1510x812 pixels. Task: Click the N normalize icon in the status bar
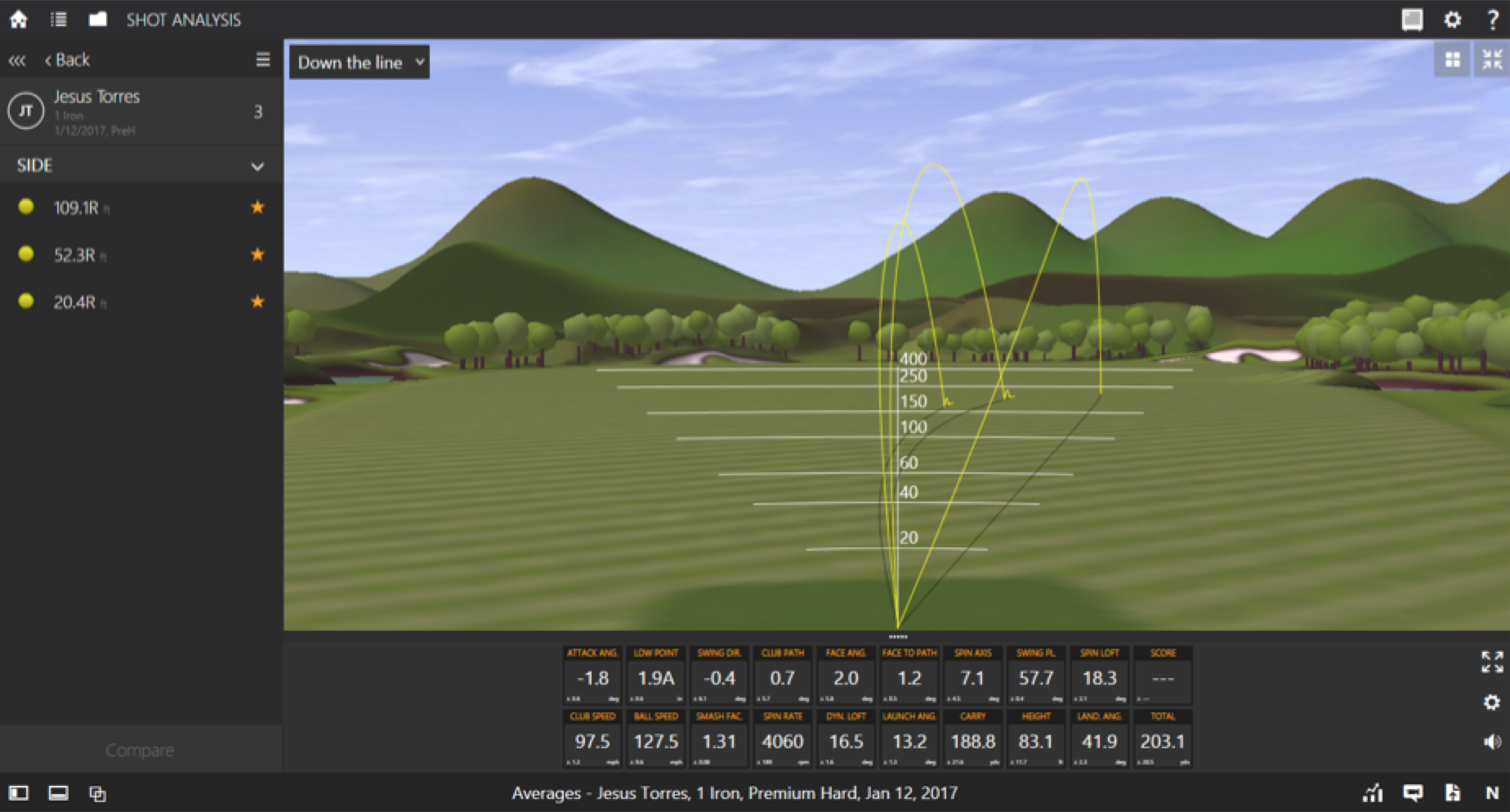(1492, 793)
